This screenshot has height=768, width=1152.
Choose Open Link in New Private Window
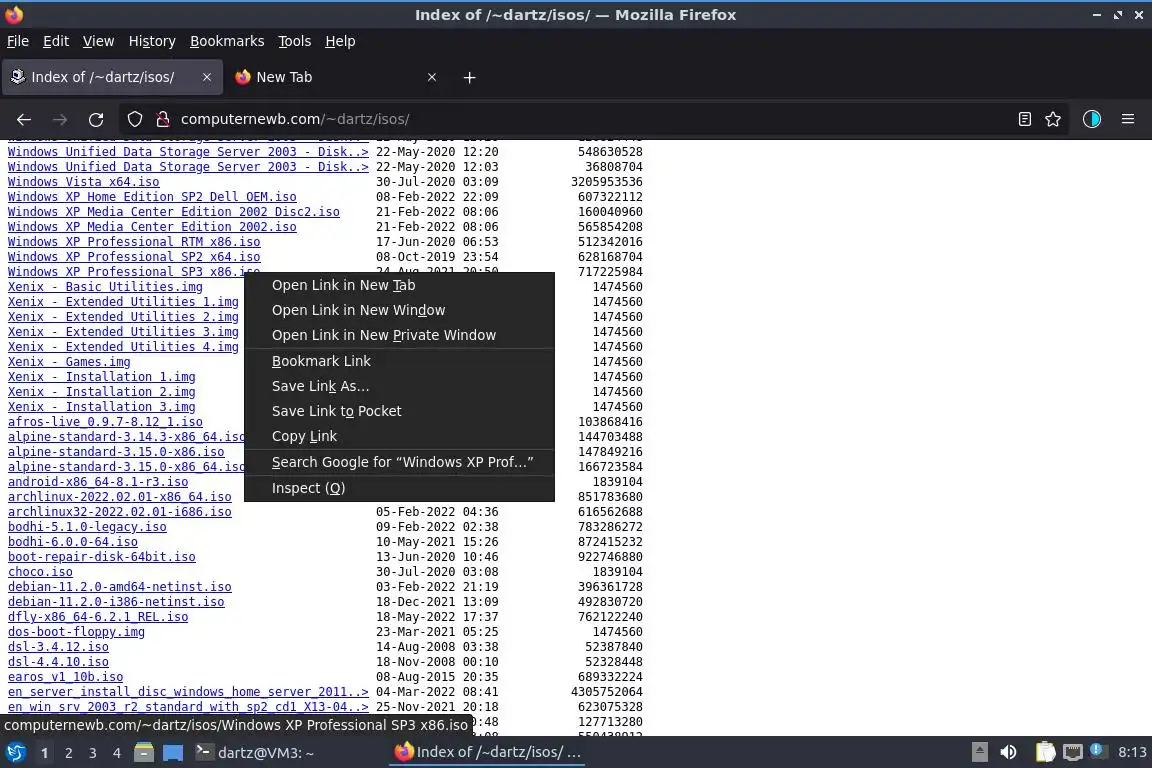[399, 335]
